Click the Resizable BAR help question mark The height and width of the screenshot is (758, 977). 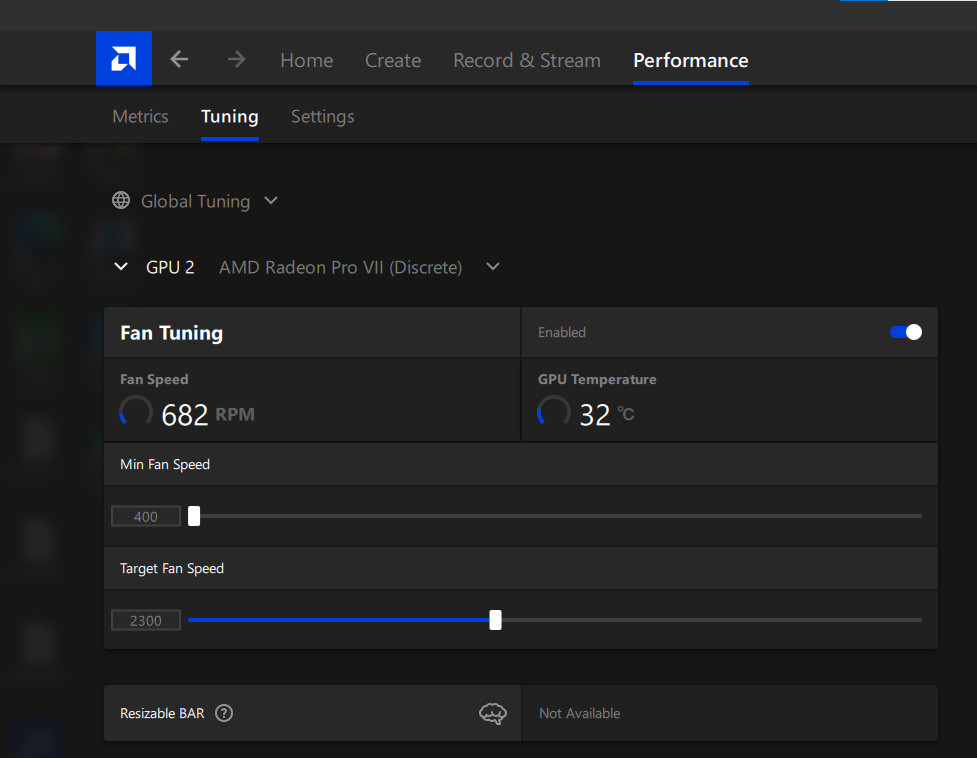224,713
